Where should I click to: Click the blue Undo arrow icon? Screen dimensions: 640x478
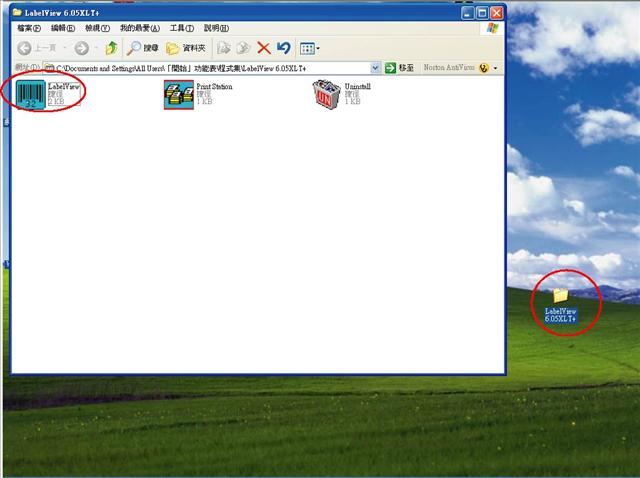coord(284,48)
